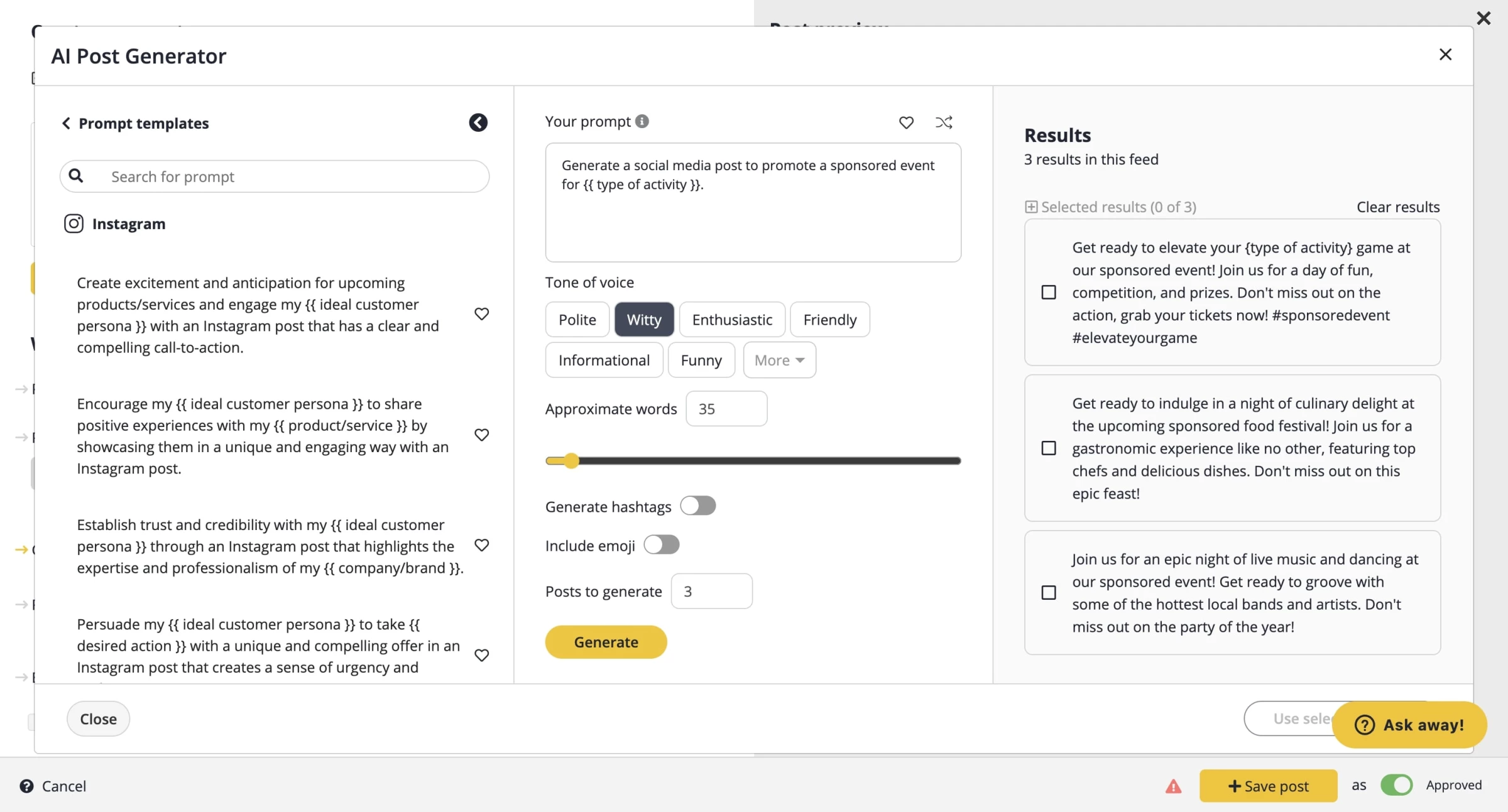The width and height of the screenshot is (1508, 812).
Task: Open the More tones dropdown
Action: pyautogui.click(x=779, y=360)
